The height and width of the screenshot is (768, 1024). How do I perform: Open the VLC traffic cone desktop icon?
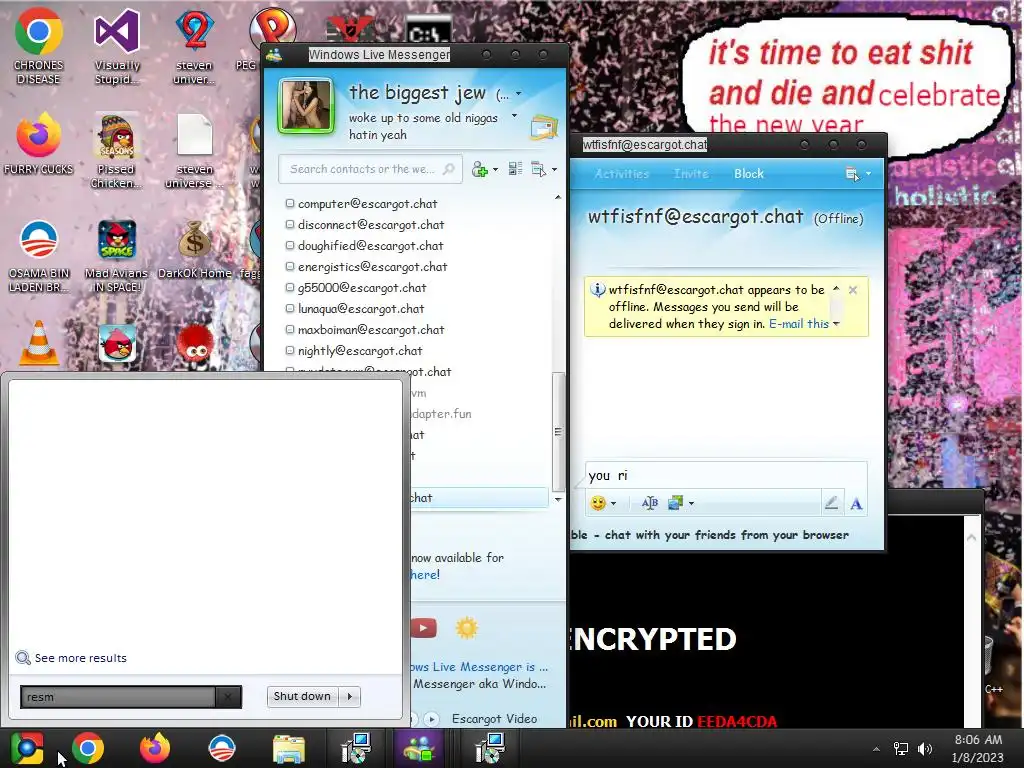(x=39, y=342)
